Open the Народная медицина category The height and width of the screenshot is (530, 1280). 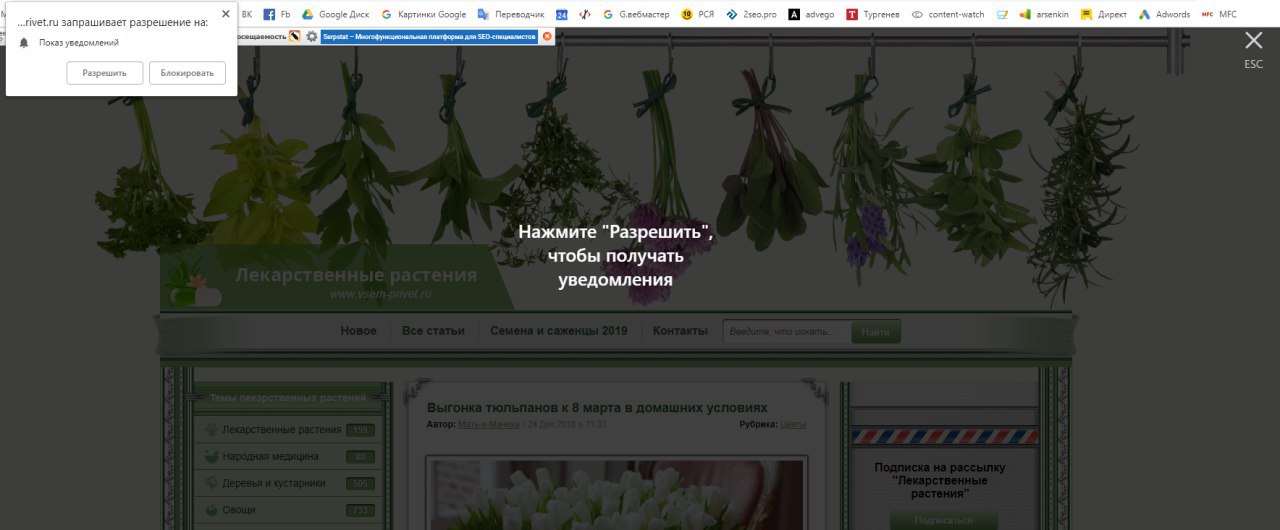[288, 456]
